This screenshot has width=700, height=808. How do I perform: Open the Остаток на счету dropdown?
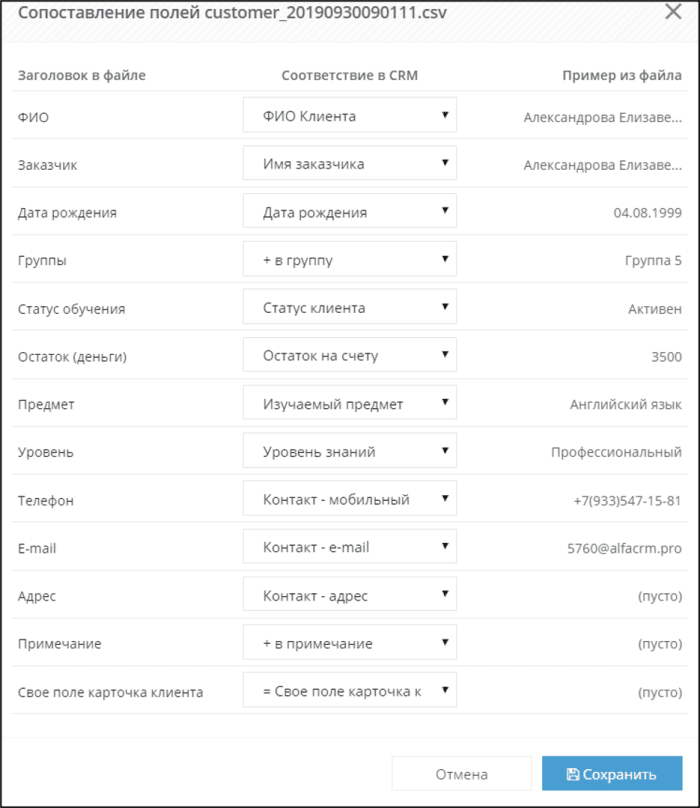pos(350,355)
